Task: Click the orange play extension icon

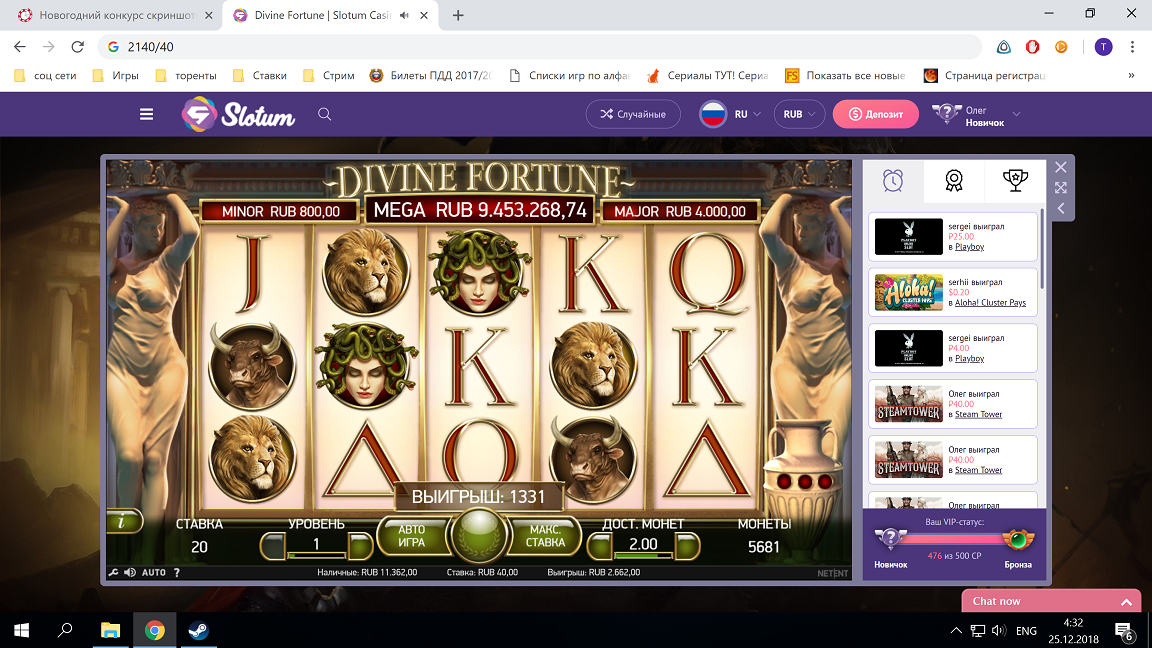Action: (x=1061, y=47)
